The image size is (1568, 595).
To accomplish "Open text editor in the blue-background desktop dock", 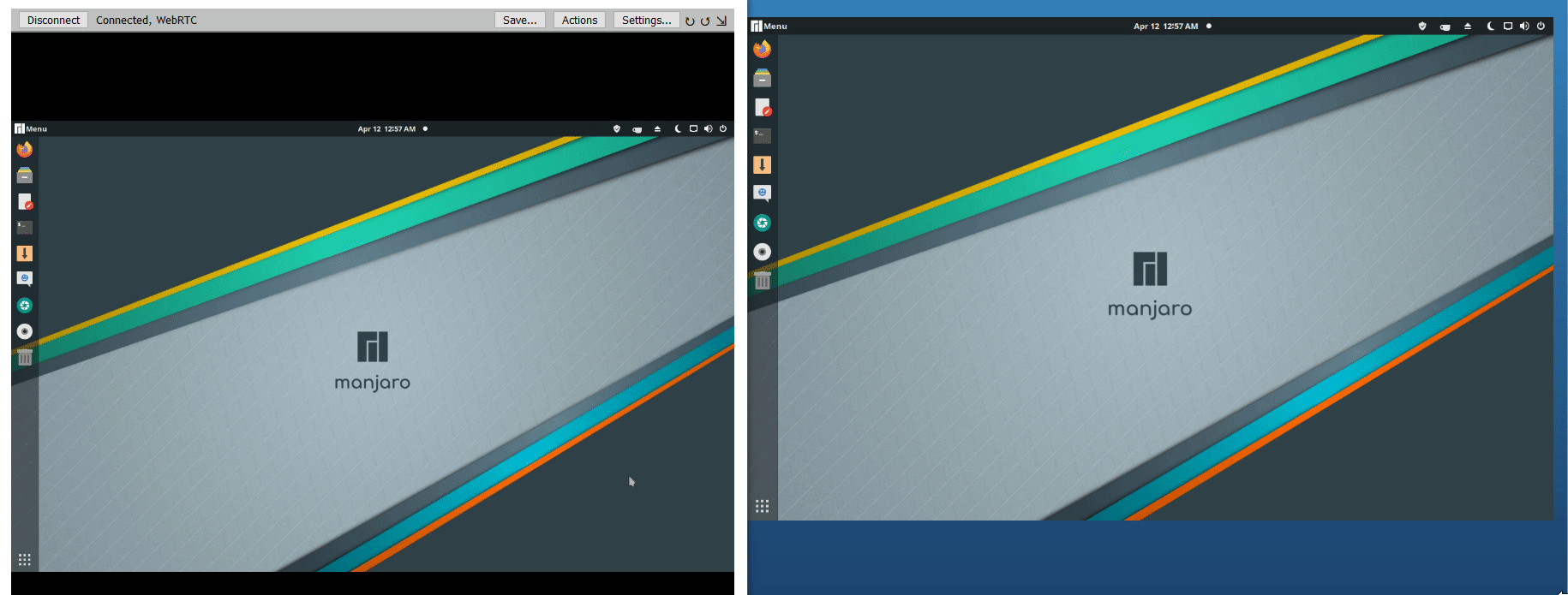I will click(x=762, y=107).
